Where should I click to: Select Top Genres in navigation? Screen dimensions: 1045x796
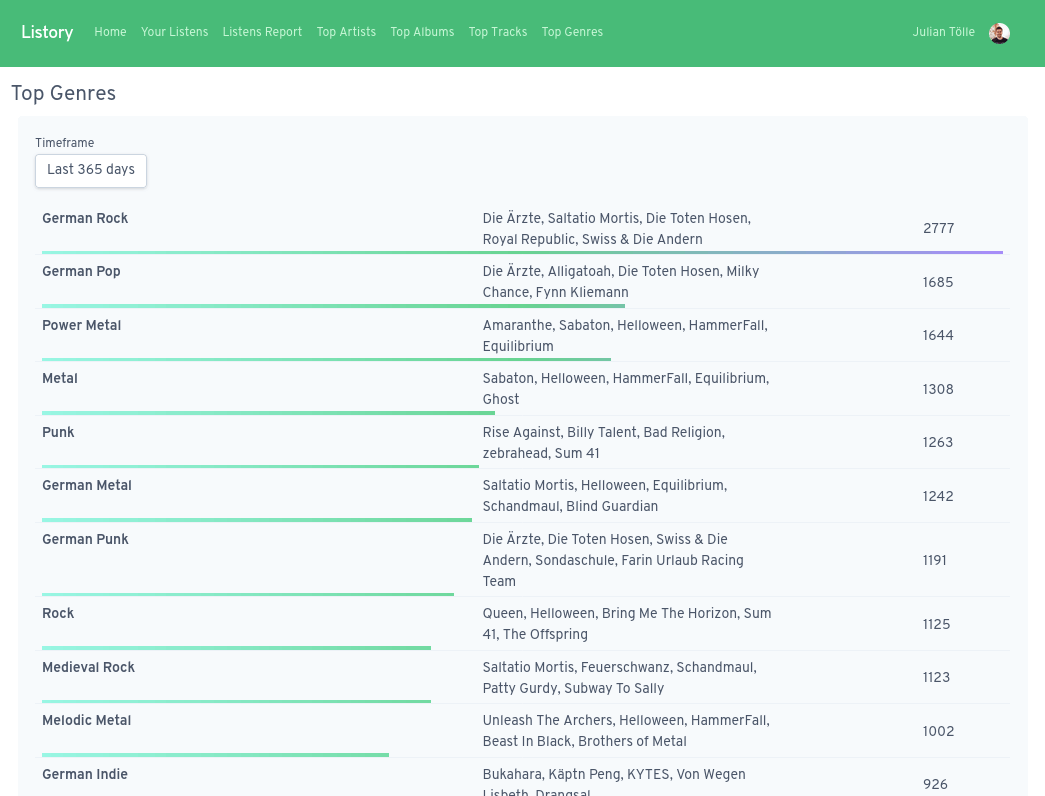pyautogui.click(x=572, y=32)
